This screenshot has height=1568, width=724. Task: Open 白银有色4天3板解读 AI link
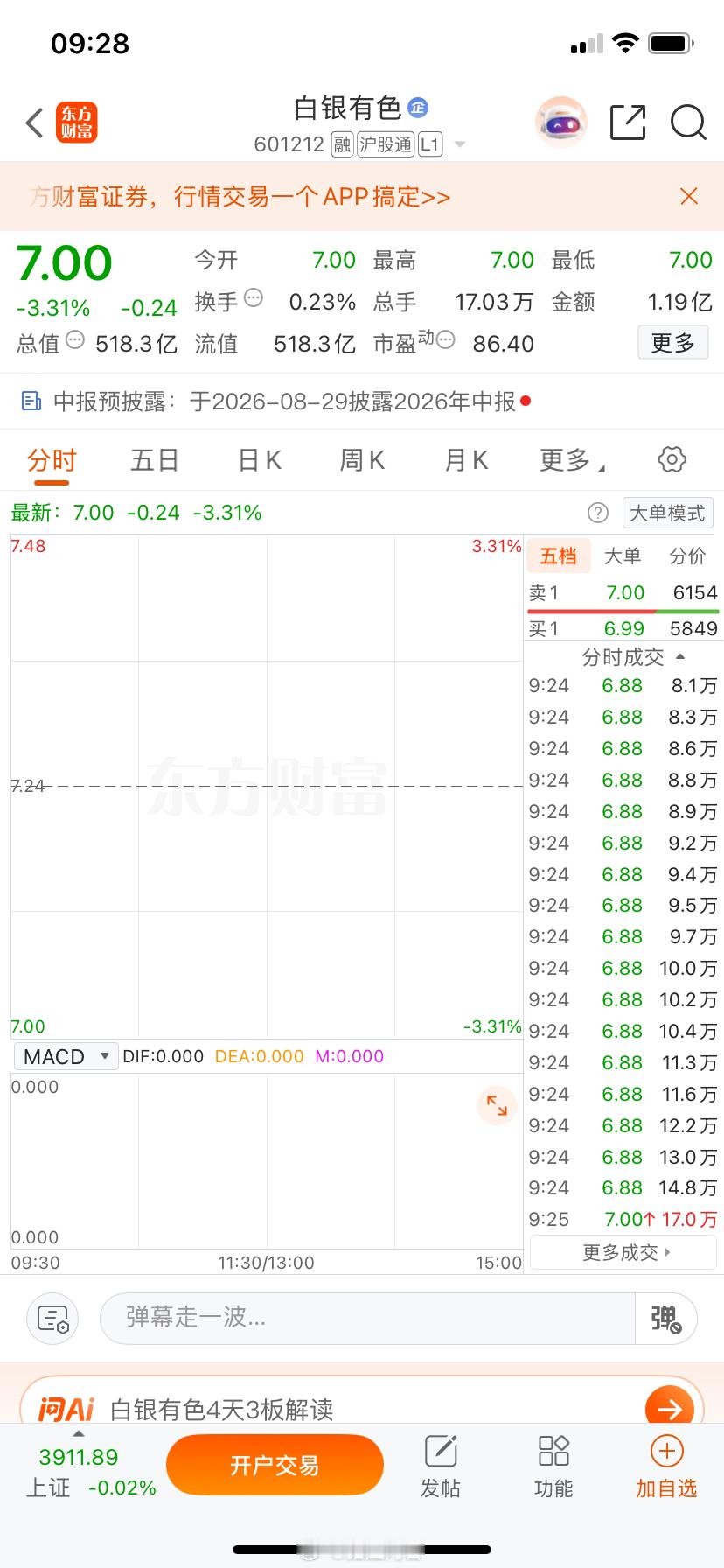222,1409
